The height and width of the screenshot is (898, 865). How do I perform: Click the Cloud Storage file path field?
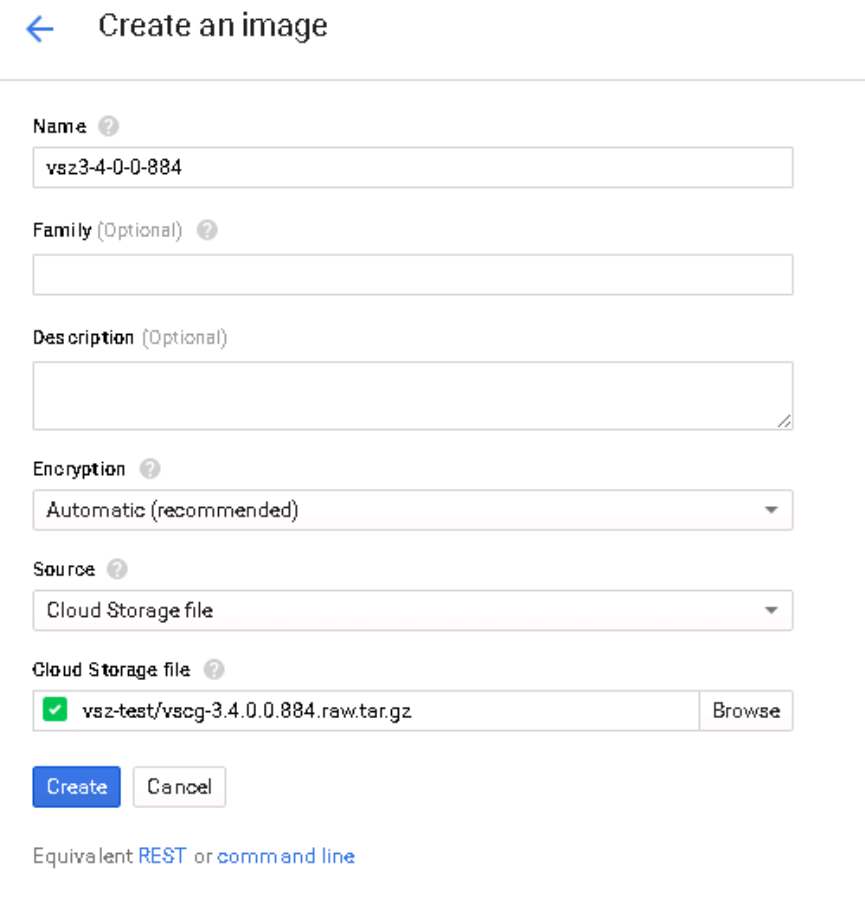point(380,711)
